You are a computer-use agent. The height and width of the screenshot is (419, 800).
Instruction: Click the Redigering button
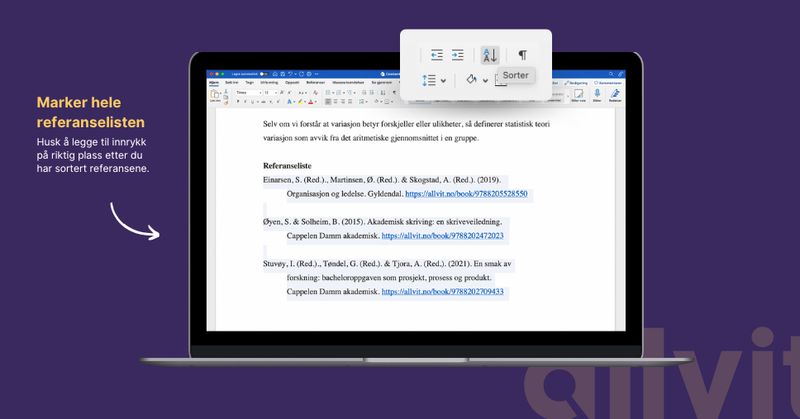tap(576, 83)
